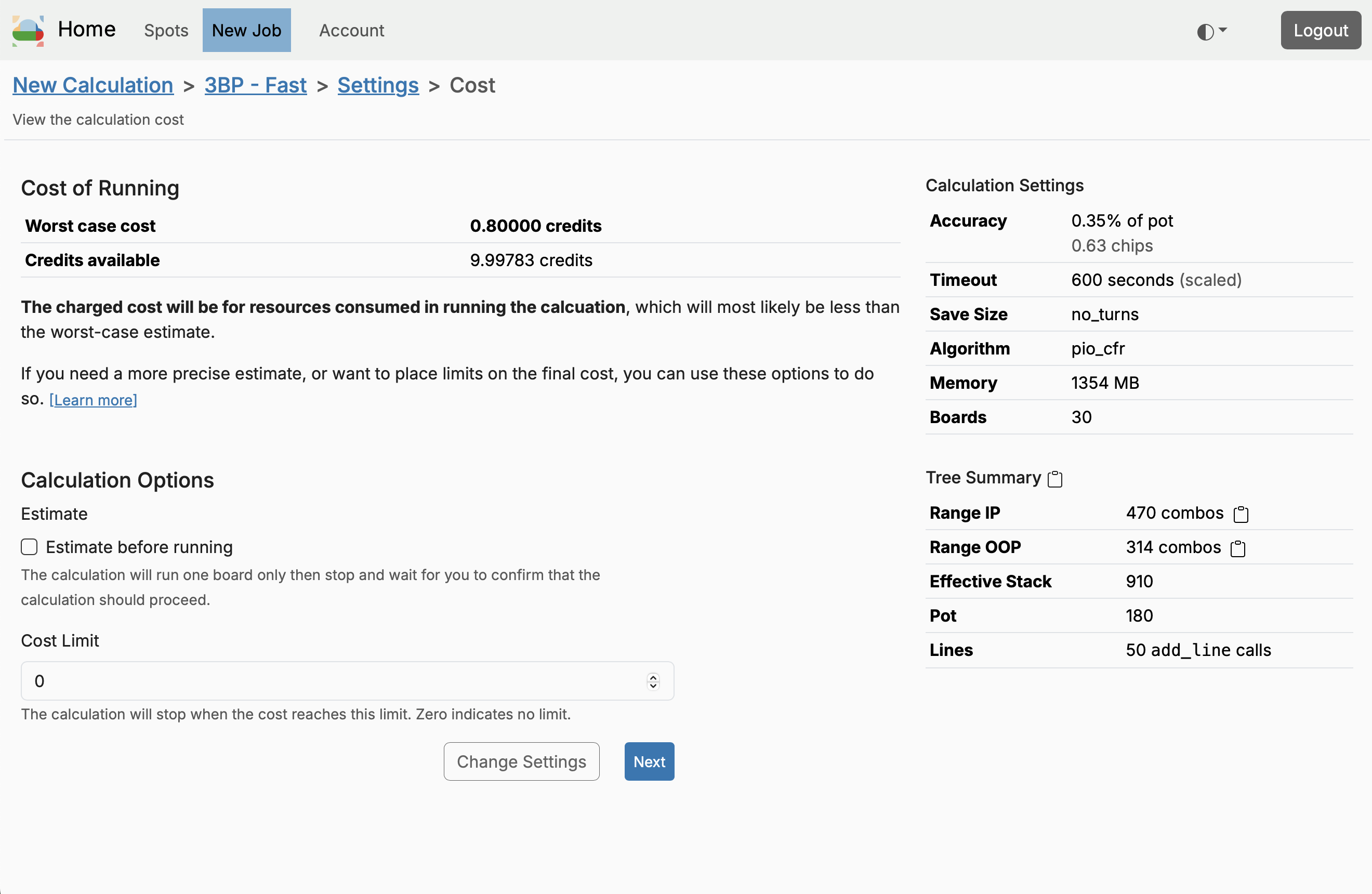Click the Cost Limit stepper arrows
Viewport: 1372px width, 894px height.
[x=653, y=681]
